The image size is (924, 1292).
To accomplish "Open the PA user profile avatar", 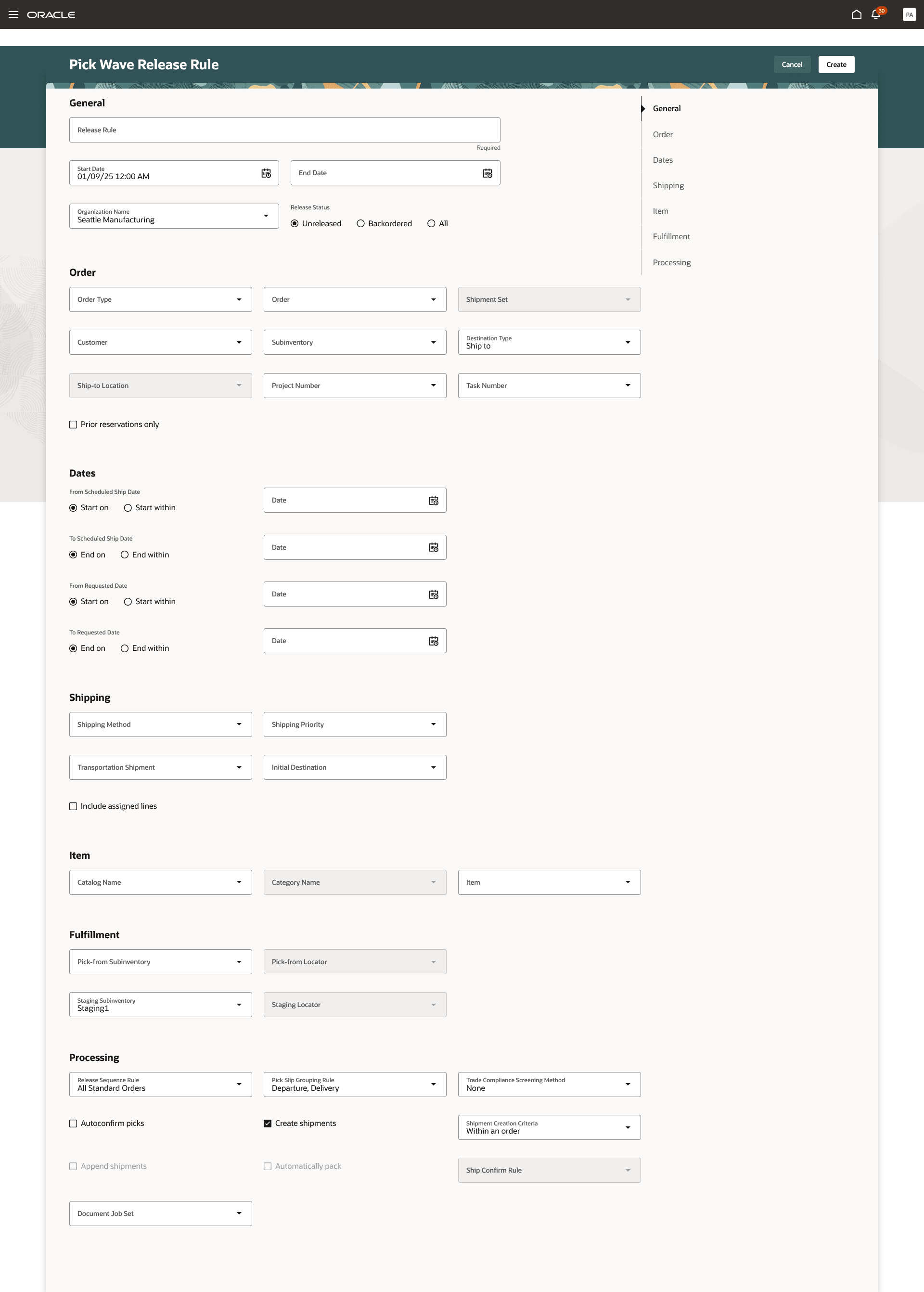I will tap(909, 15).
